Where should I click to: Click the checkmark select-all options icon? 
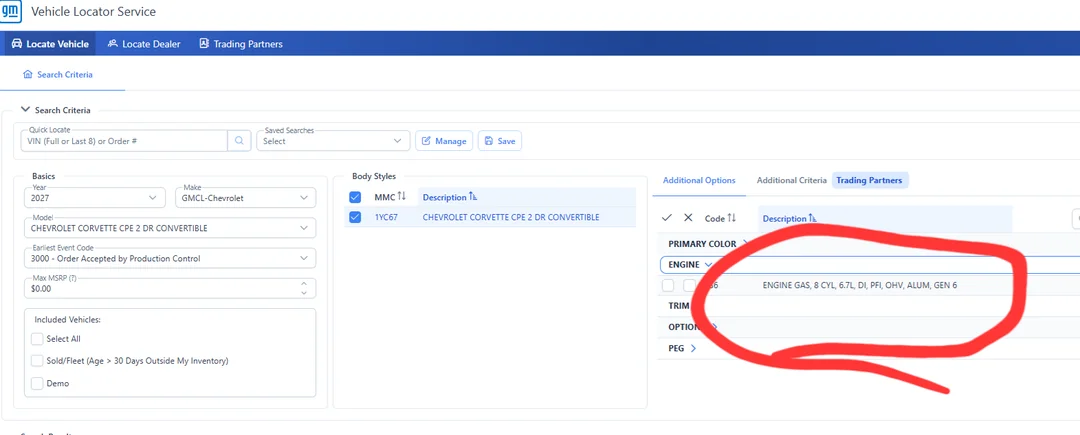click(667, 218)
